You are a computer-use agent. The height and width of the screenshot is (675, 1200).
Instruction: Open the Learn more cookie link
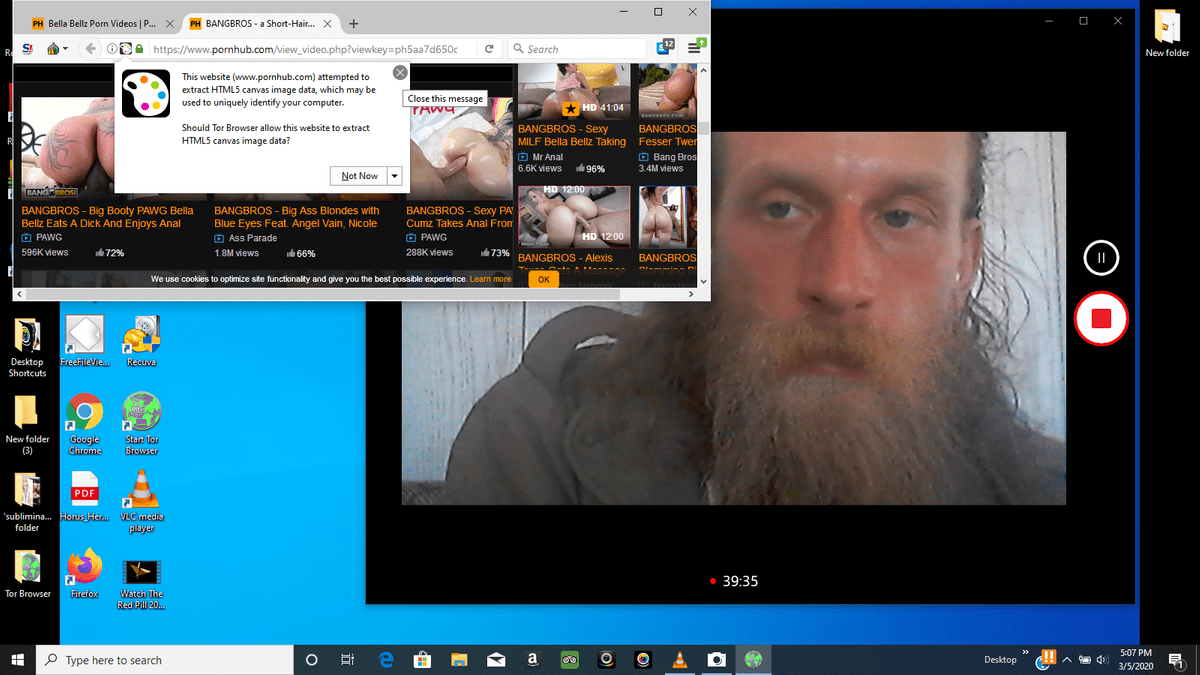[490, 279]
